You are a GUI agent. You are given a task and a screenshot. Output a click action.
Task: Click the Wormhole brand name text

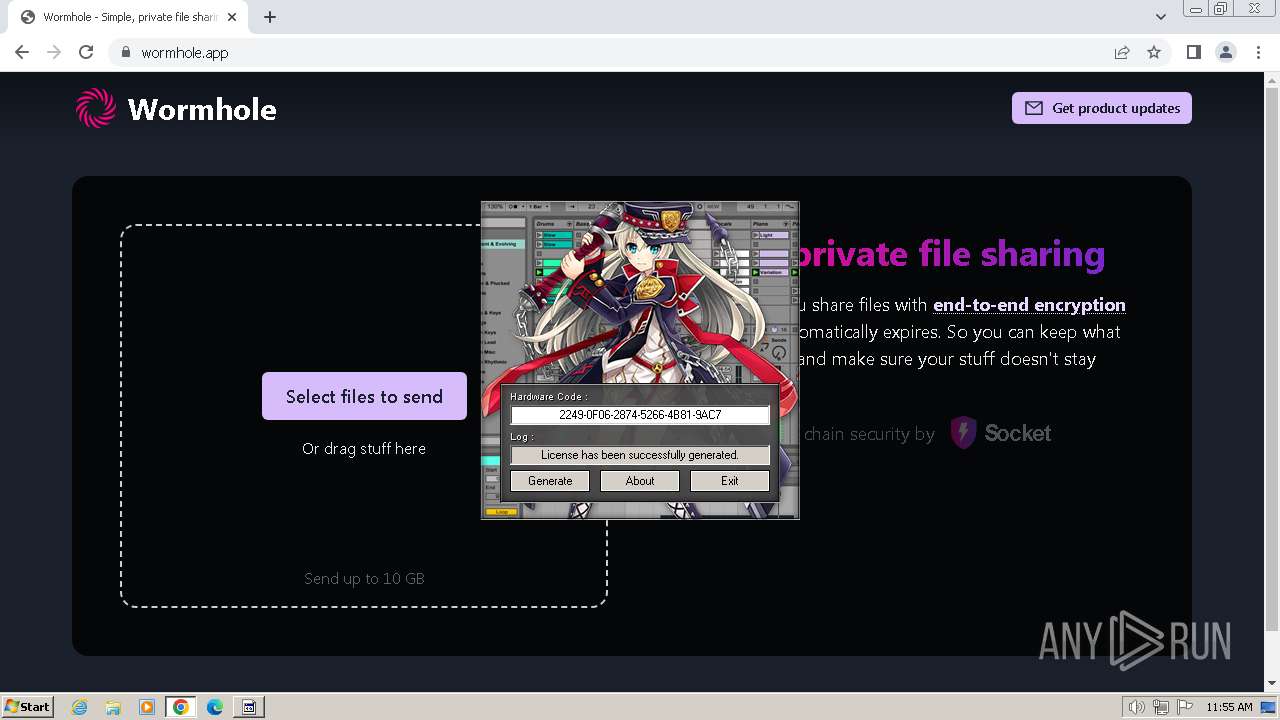tap(202, 109)
